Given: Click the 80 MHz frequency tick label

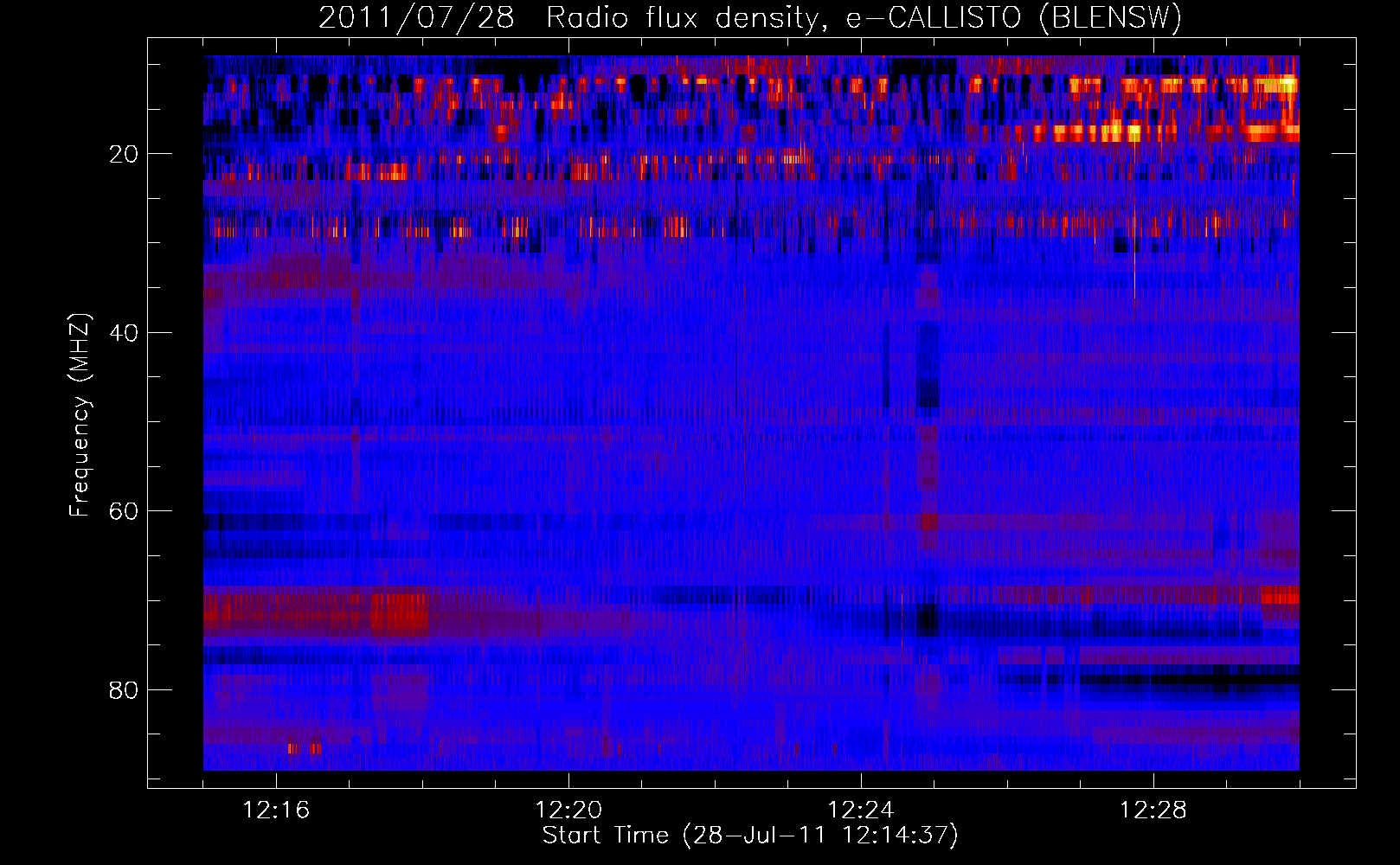Looking at the screenshot, I should tap(125, 690).
